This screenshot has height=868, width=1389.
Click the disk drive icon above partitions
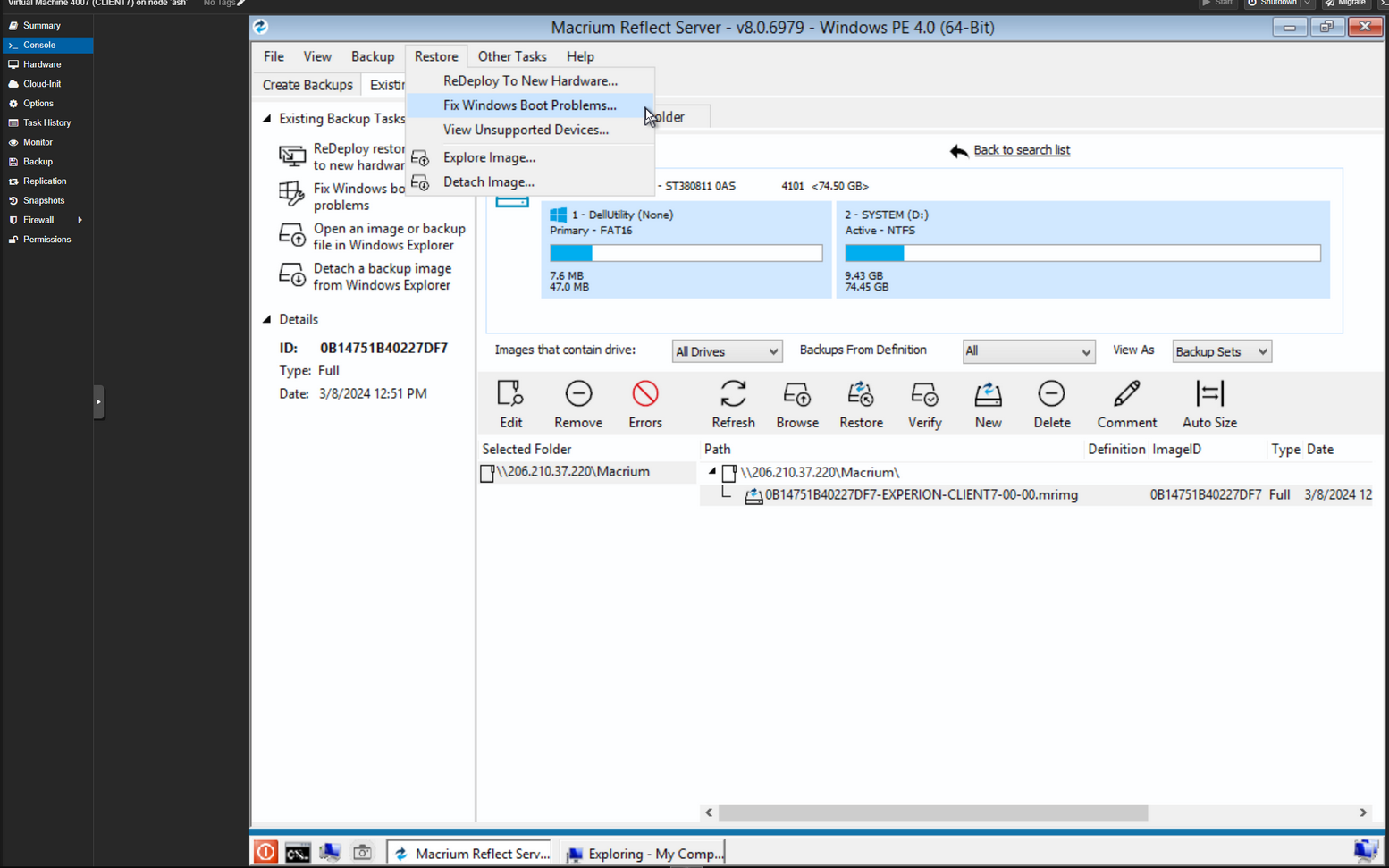click(512, 201)
